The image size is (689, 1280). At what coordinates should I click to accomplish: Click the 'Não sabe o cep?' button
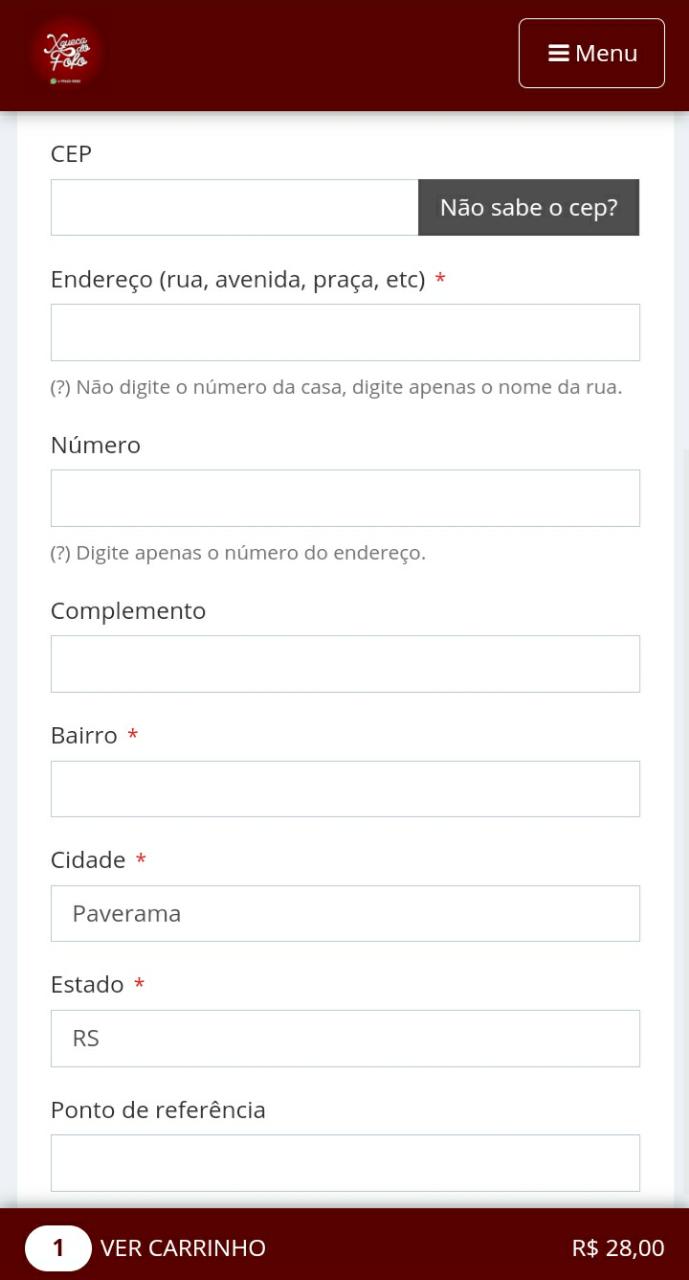(529, 207)
